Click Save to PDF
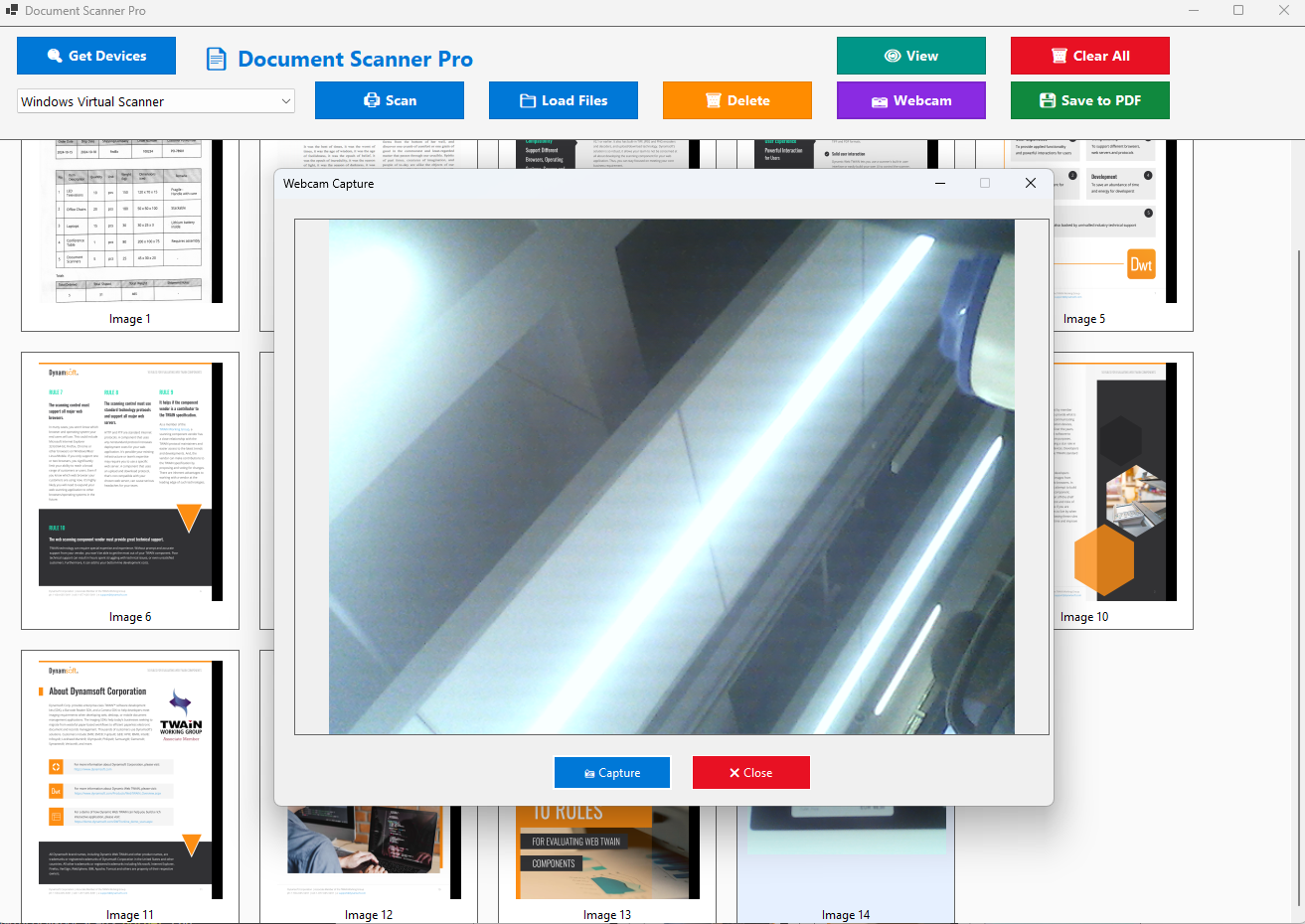 point(1089,100)
